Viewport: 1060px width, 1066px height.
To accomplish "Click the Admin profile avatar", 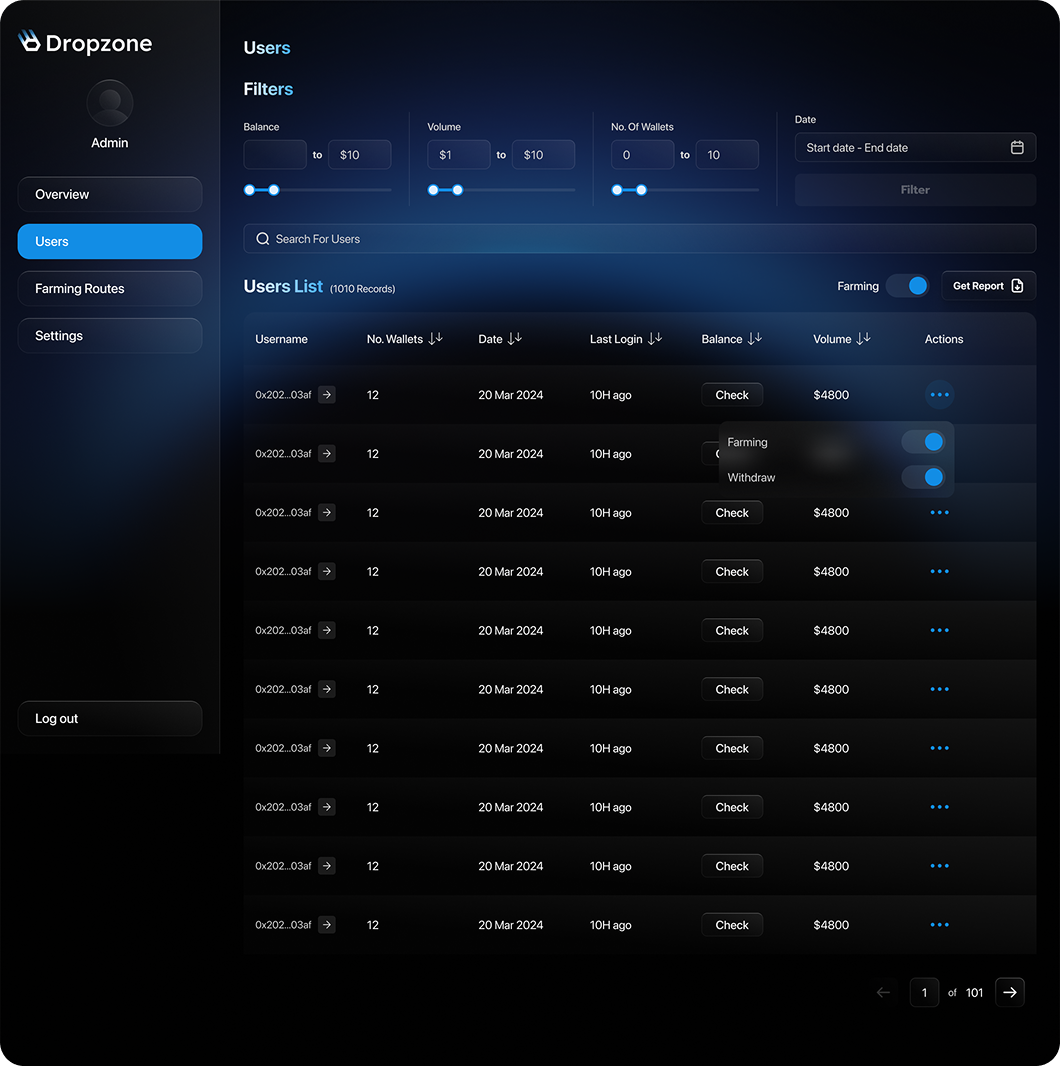I will click(x=109, y=102).
